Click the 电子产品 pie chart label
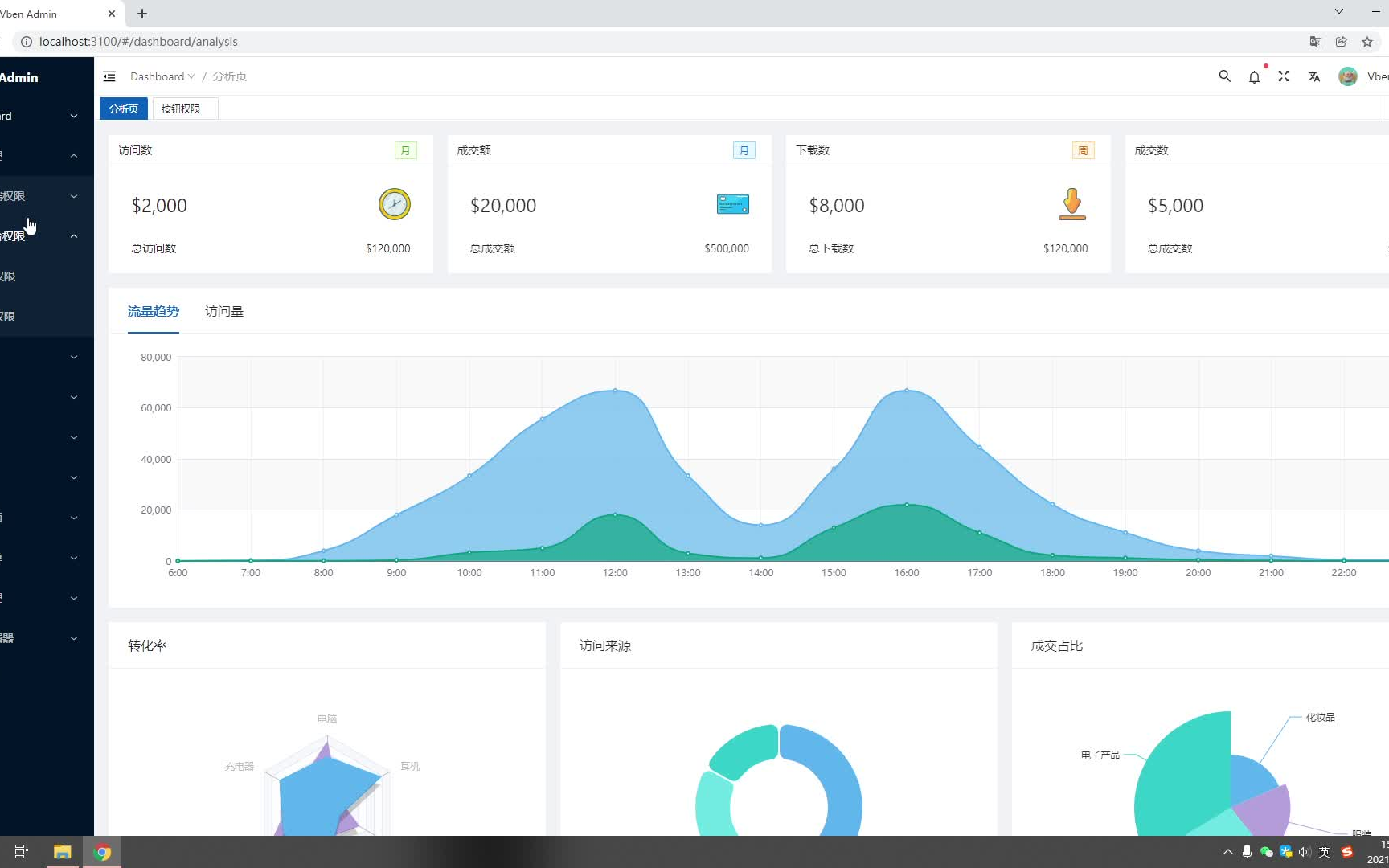 tap(1100, 755)
